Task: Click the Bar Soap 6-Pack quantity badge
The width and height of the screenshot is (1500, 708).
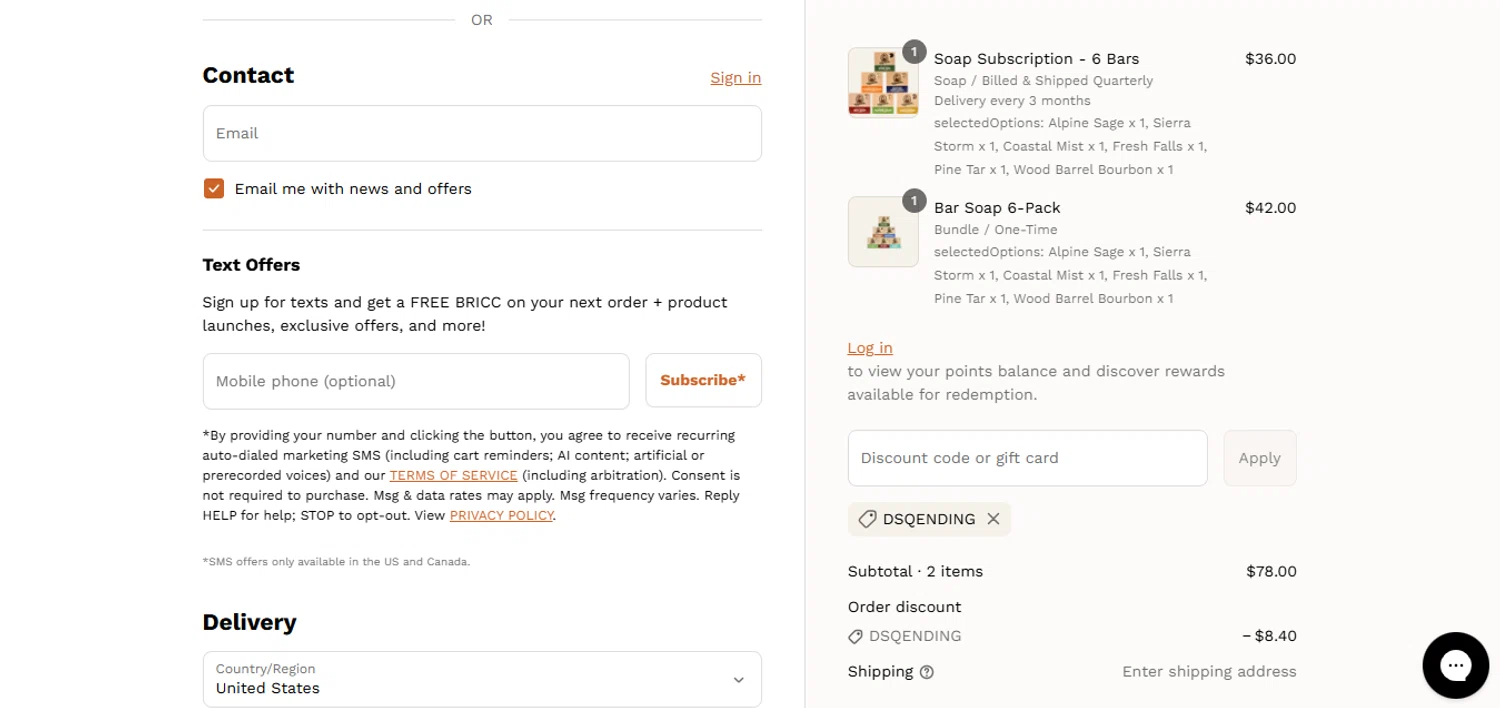Action: 914,201
